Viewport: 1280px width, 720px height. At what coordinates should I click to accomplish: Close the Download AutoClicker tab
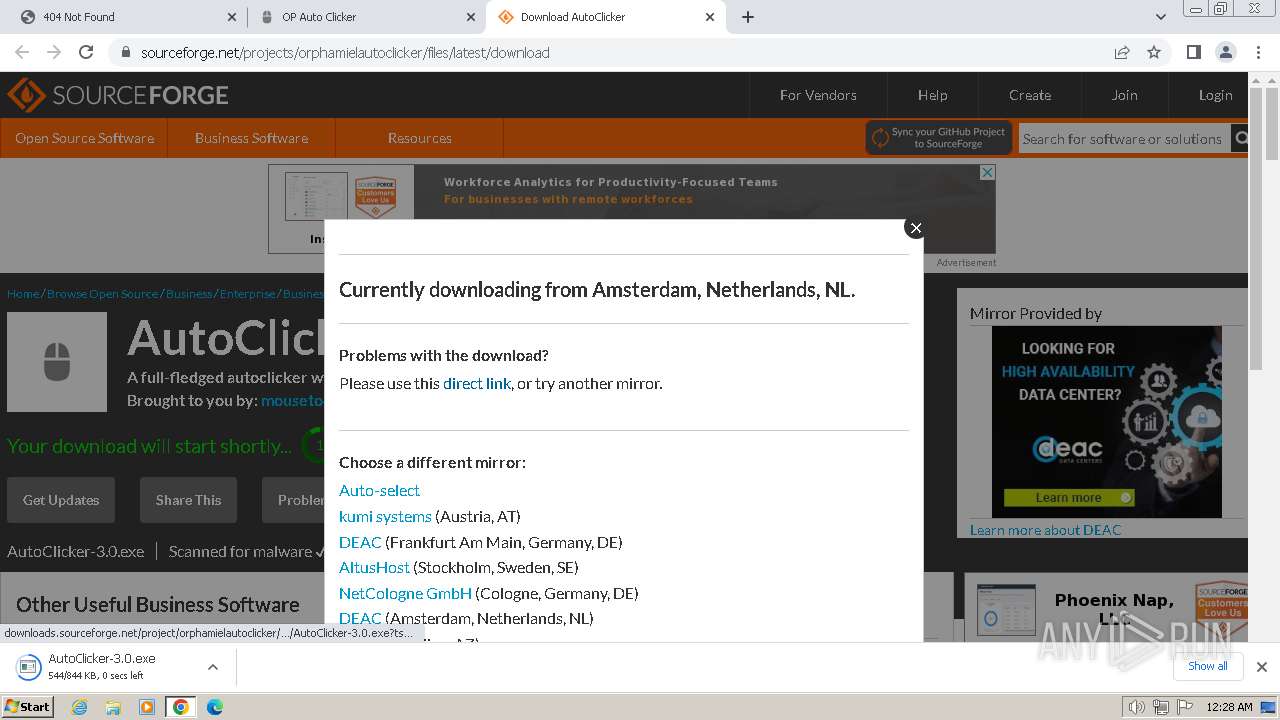pos(710,16)
